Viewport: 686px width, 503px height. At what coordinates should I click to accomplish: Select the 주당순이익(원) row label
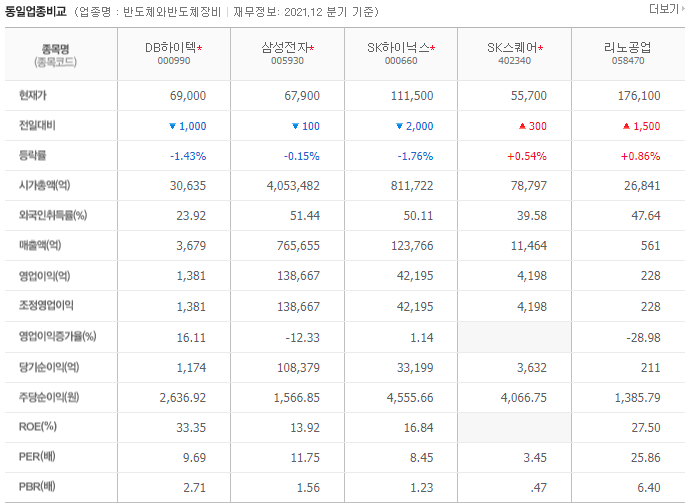(49, 397)
